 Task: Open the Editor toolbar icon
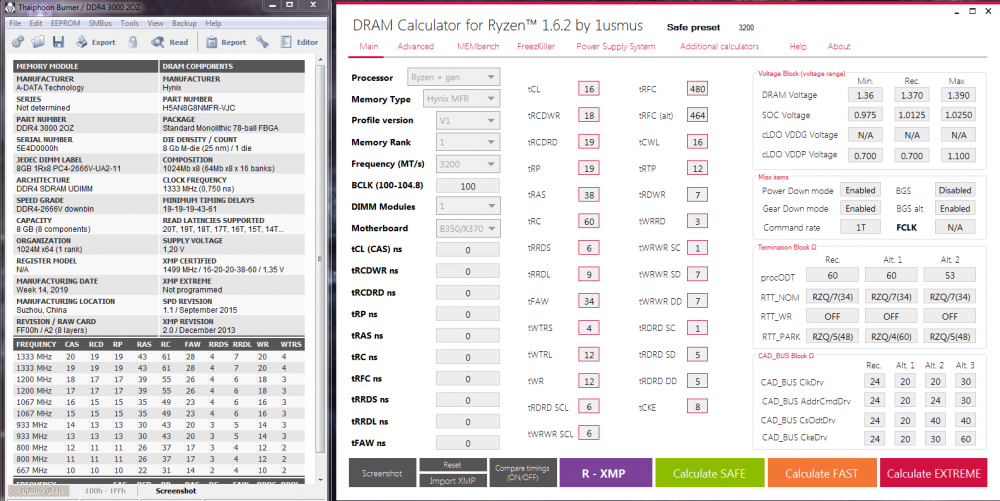coord(297,42)
